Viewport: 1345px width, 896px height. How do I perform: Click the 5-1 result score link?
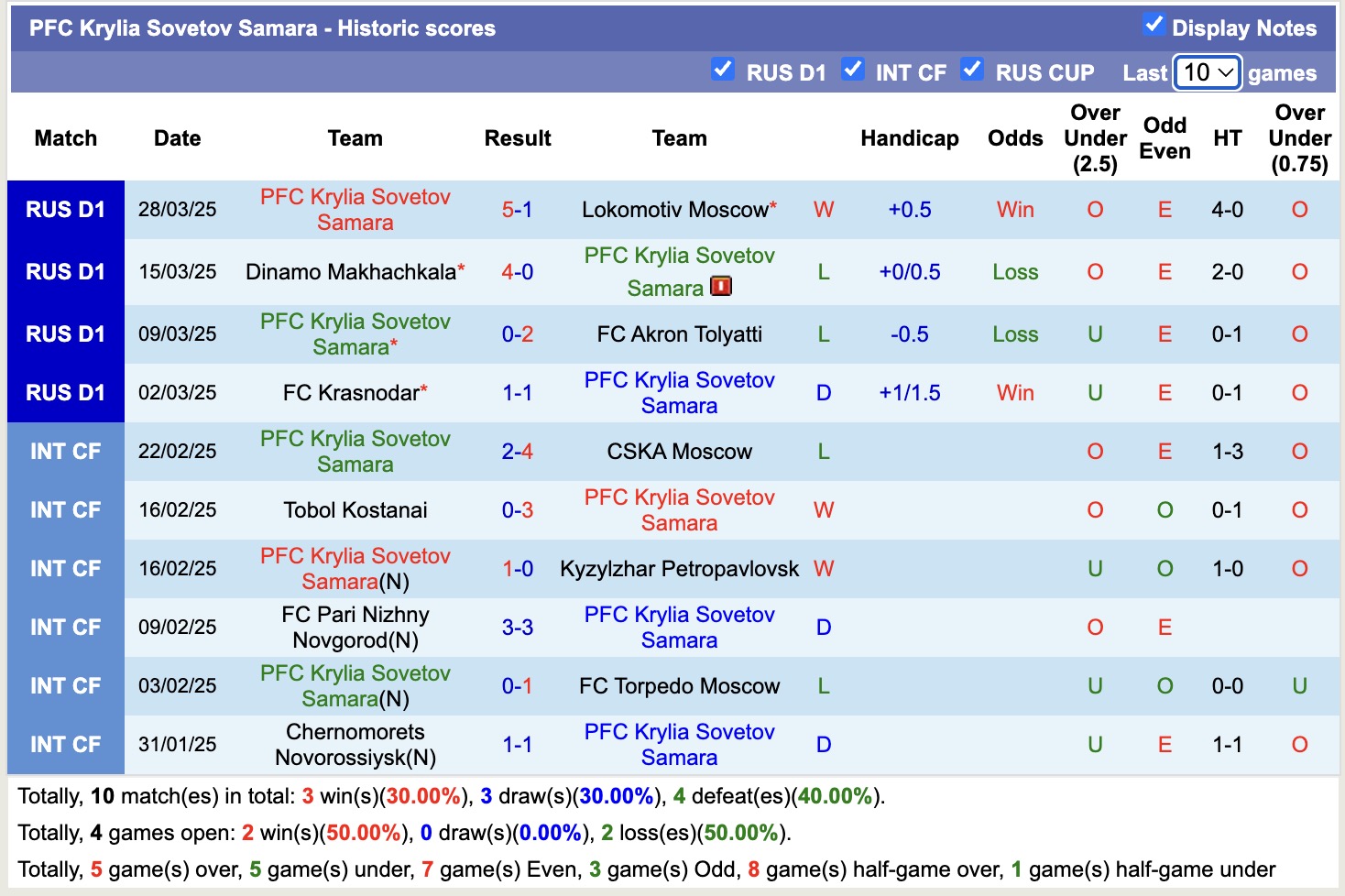pyautogui.click(x=517, y=210)
